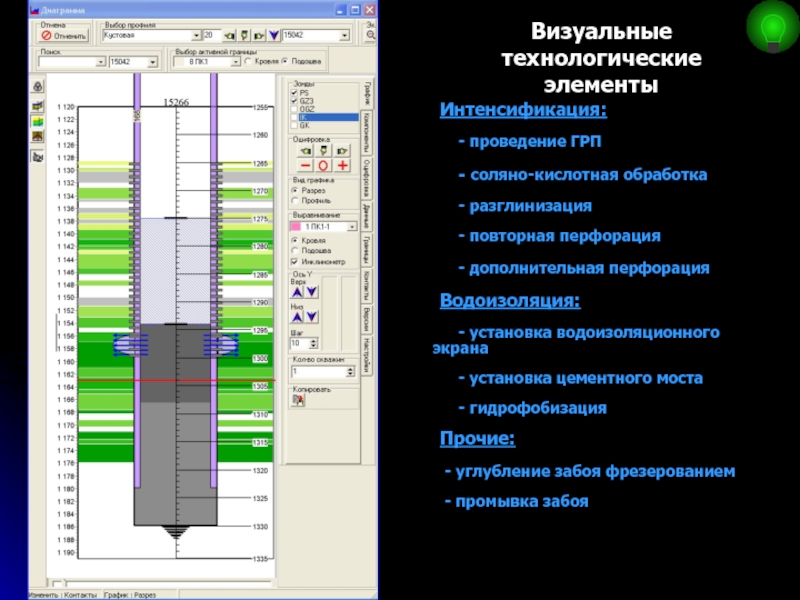
Task: Click the Кол-во скважин number field
Action: pos(321,371)
